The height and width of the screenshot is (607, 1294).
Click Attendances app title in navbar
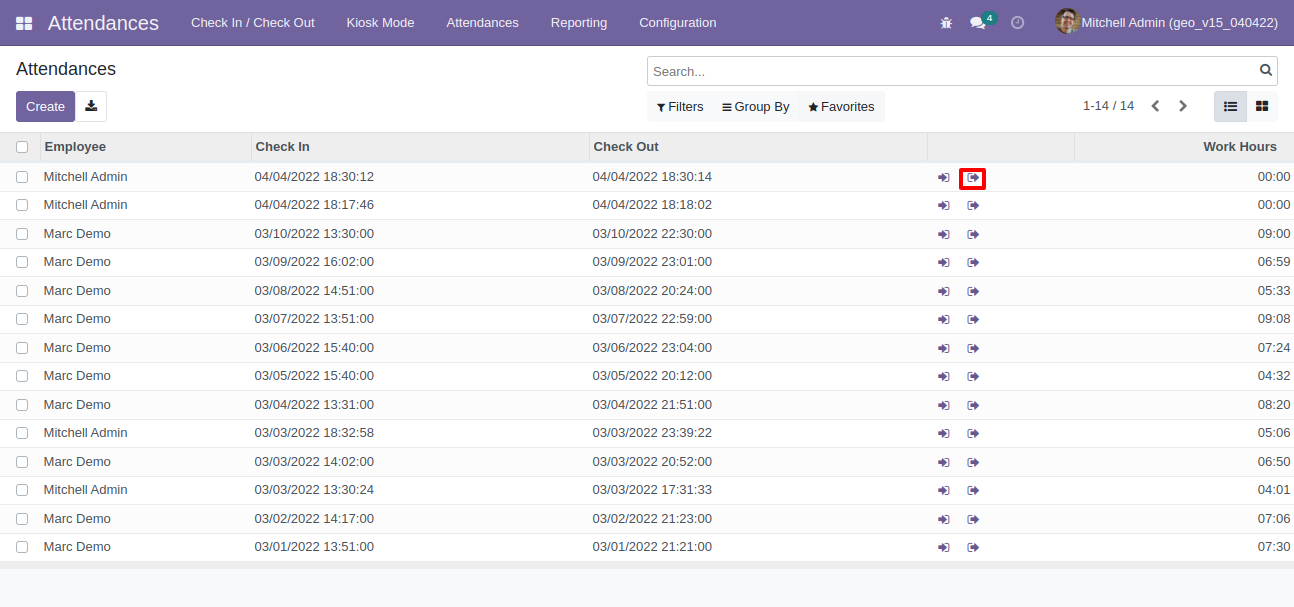(103, 23)
